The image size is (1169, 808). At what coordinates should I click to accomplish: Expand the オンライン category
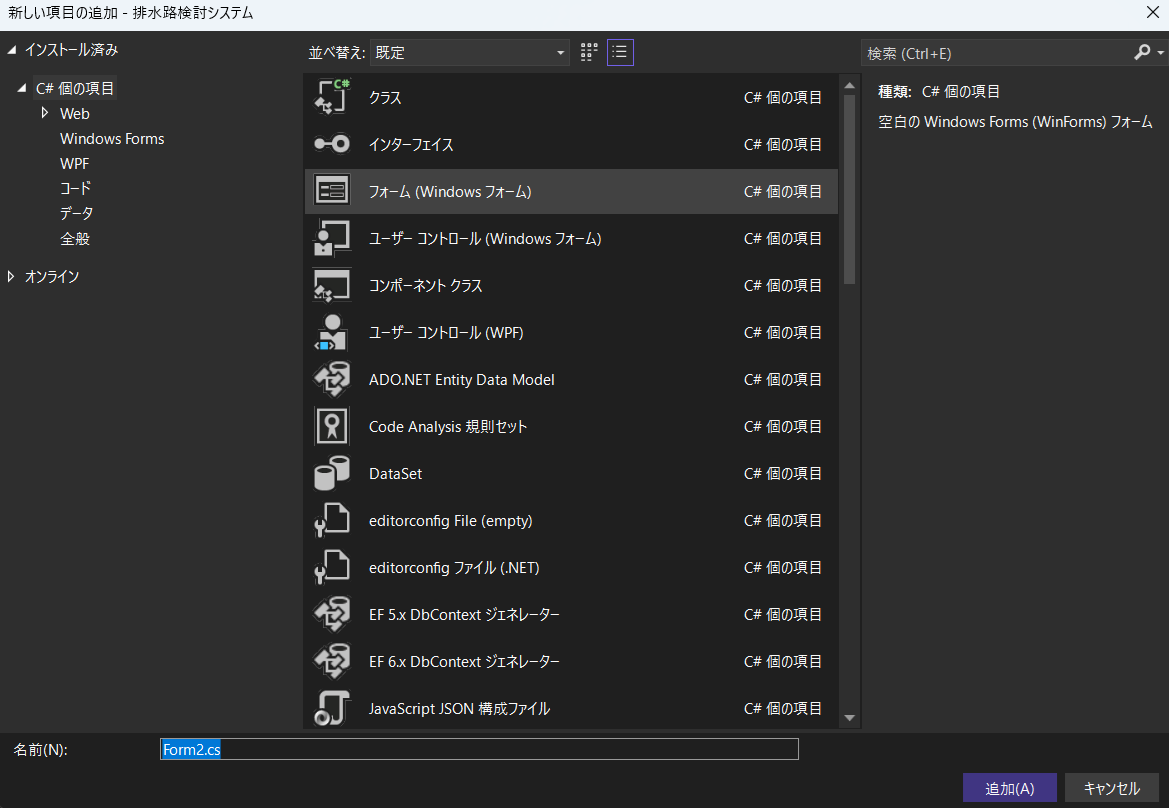pos(11,276)
